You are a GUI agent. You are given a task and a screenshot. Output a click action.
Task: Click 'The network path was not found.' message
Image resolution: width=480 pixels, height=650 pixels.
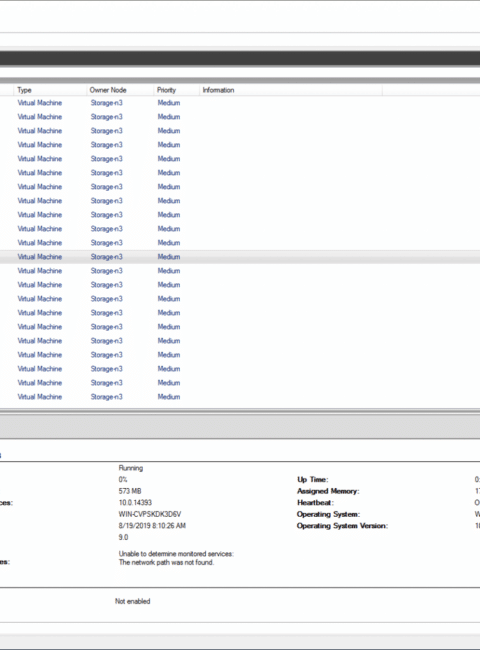pos(166,563)
